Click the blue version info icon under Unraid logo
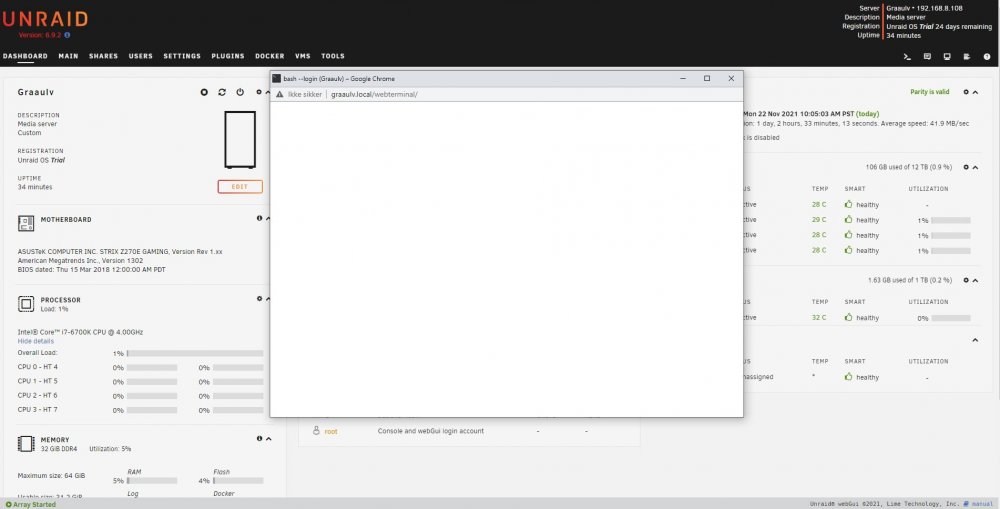This screenshot has width=1000, height=509. pyautogui.click(x=67, y=35)
